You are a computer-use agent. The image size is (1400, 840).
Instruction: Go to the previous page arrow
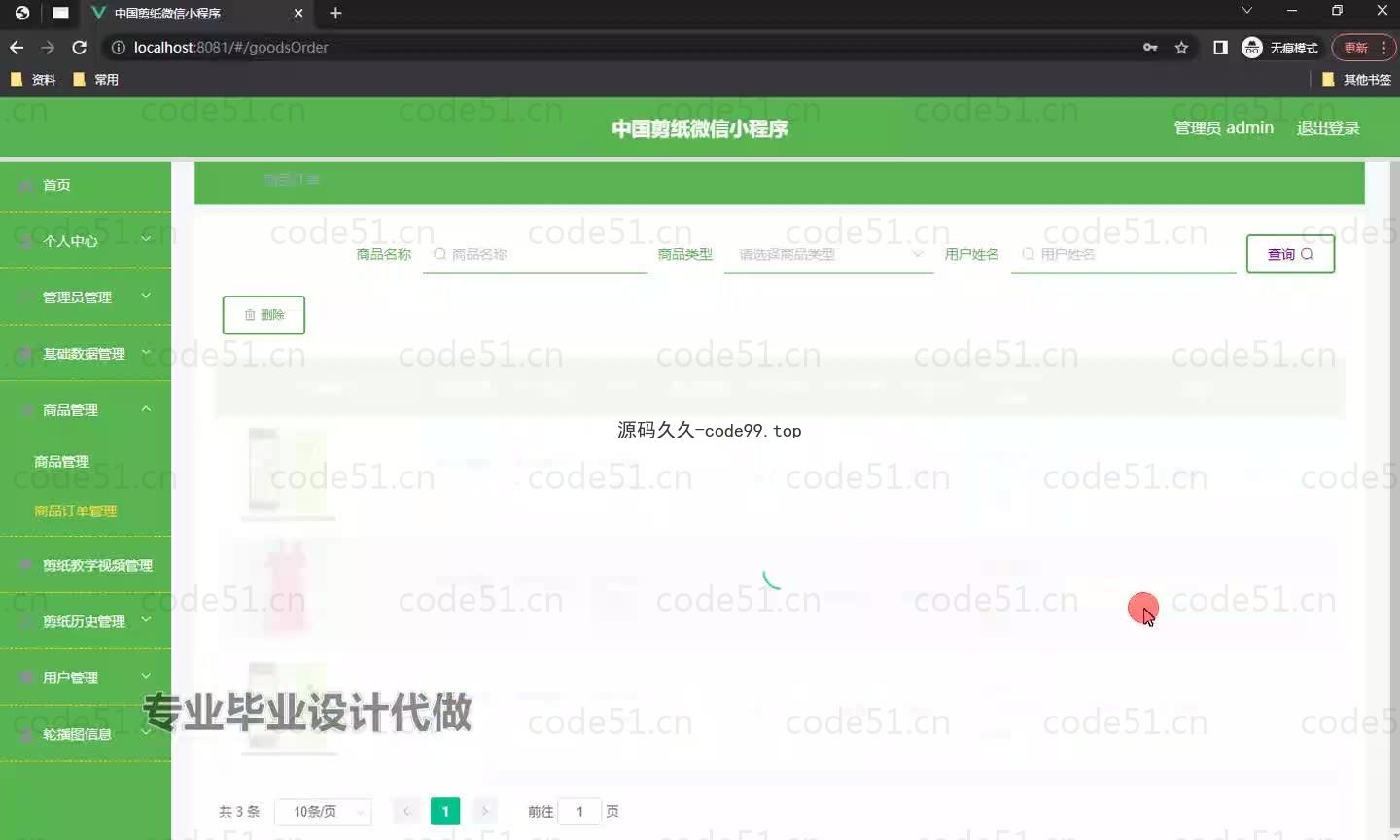click(406, 811)
